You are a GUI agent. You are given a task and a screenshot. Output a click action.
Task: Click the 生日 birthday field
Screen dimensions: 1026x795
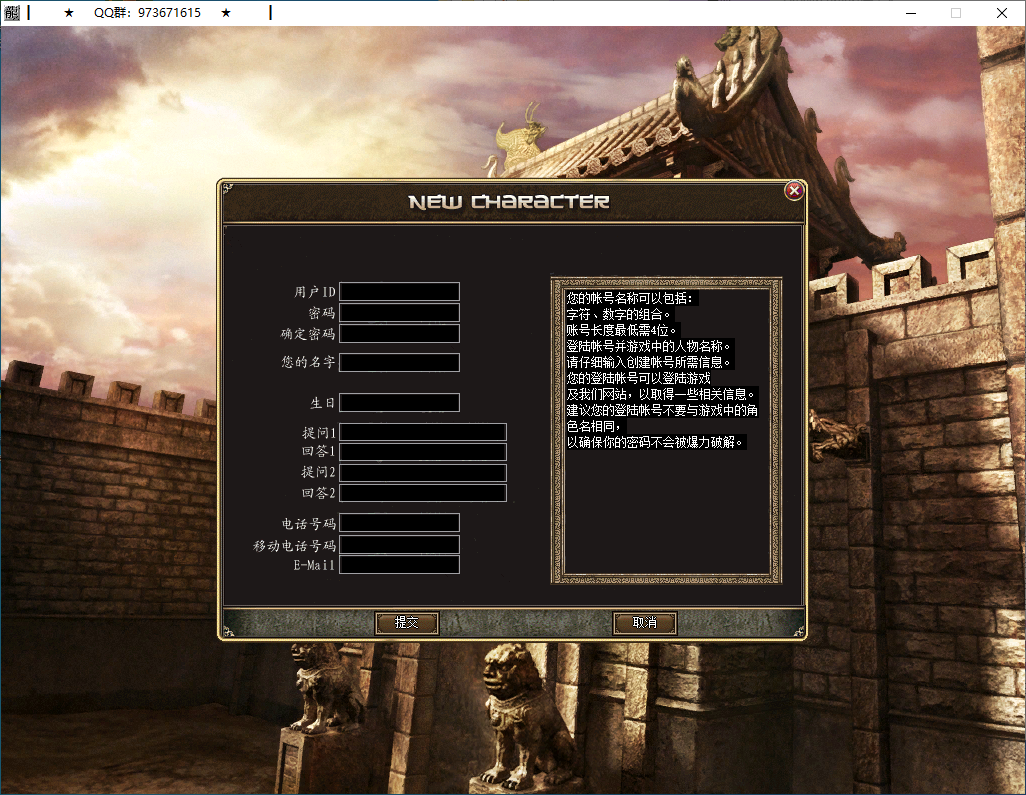click(398, 402)
